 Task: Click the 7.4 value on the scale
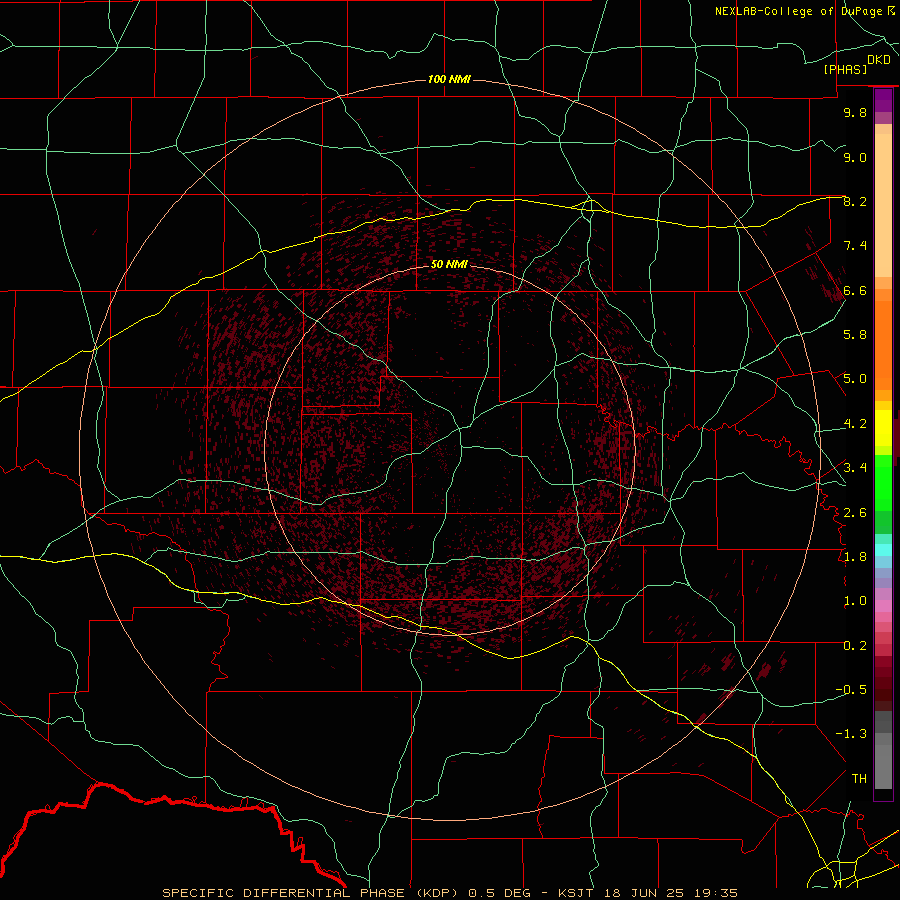click(855, 246)
